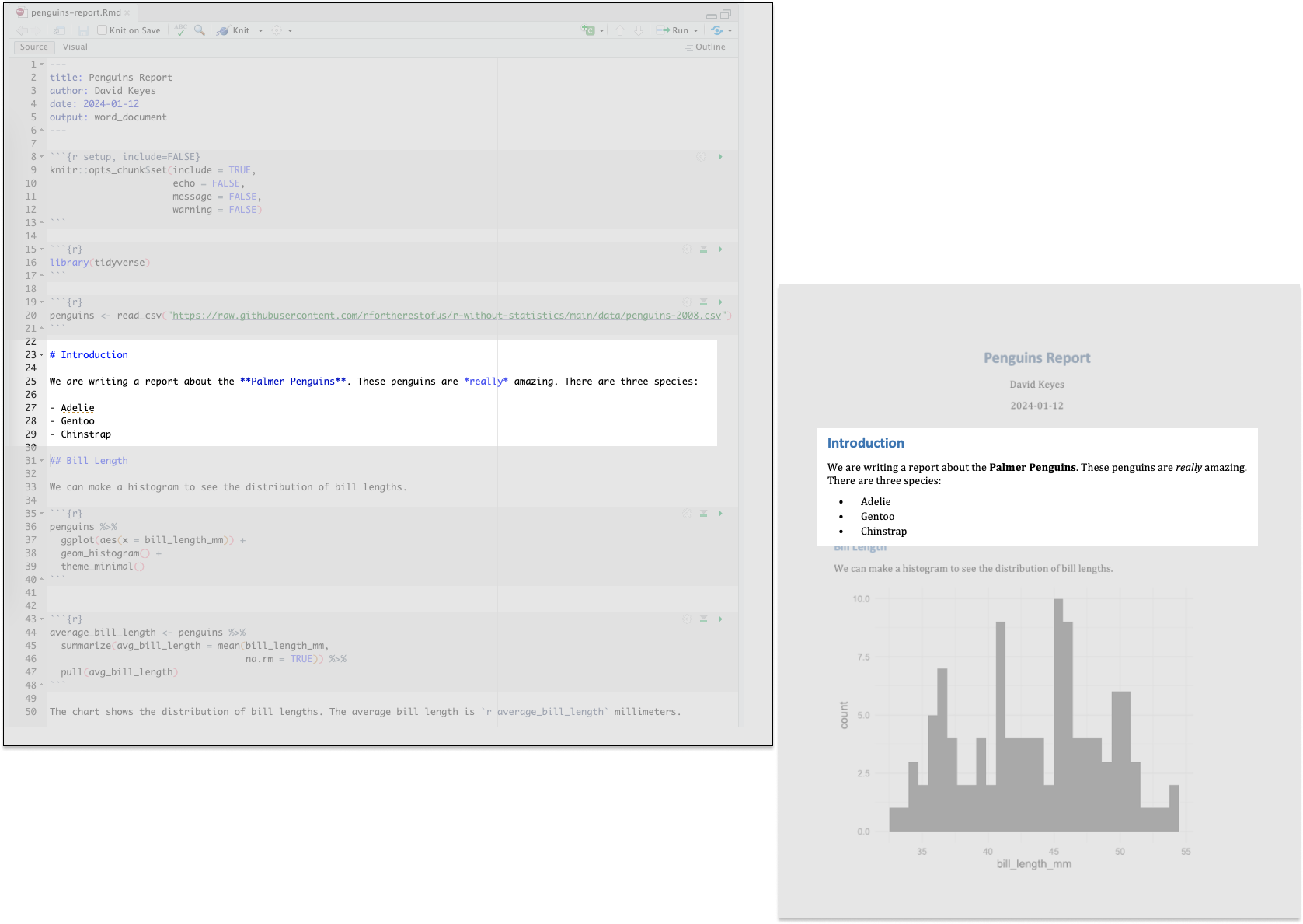
Task: Expand the Run dropdown menu arrow
Action: (695, 31)
